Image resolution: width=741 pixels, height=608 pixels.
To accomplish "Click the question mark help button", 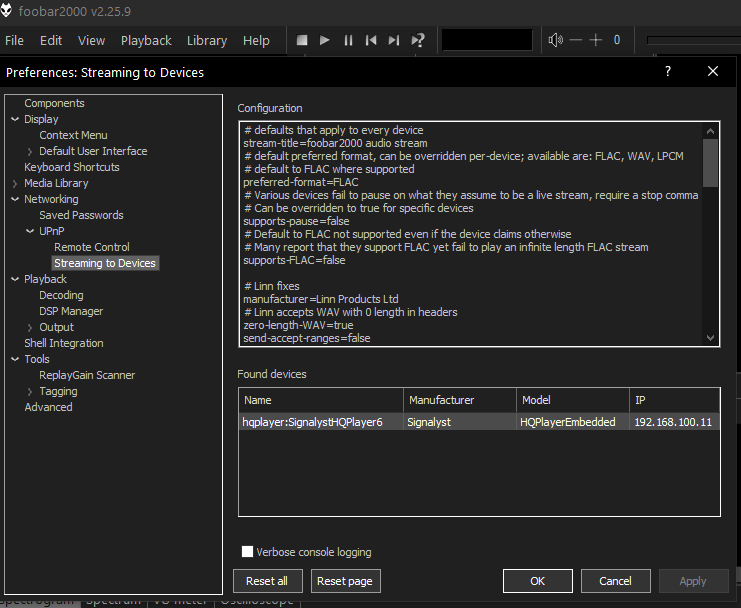I will point(668,71).
